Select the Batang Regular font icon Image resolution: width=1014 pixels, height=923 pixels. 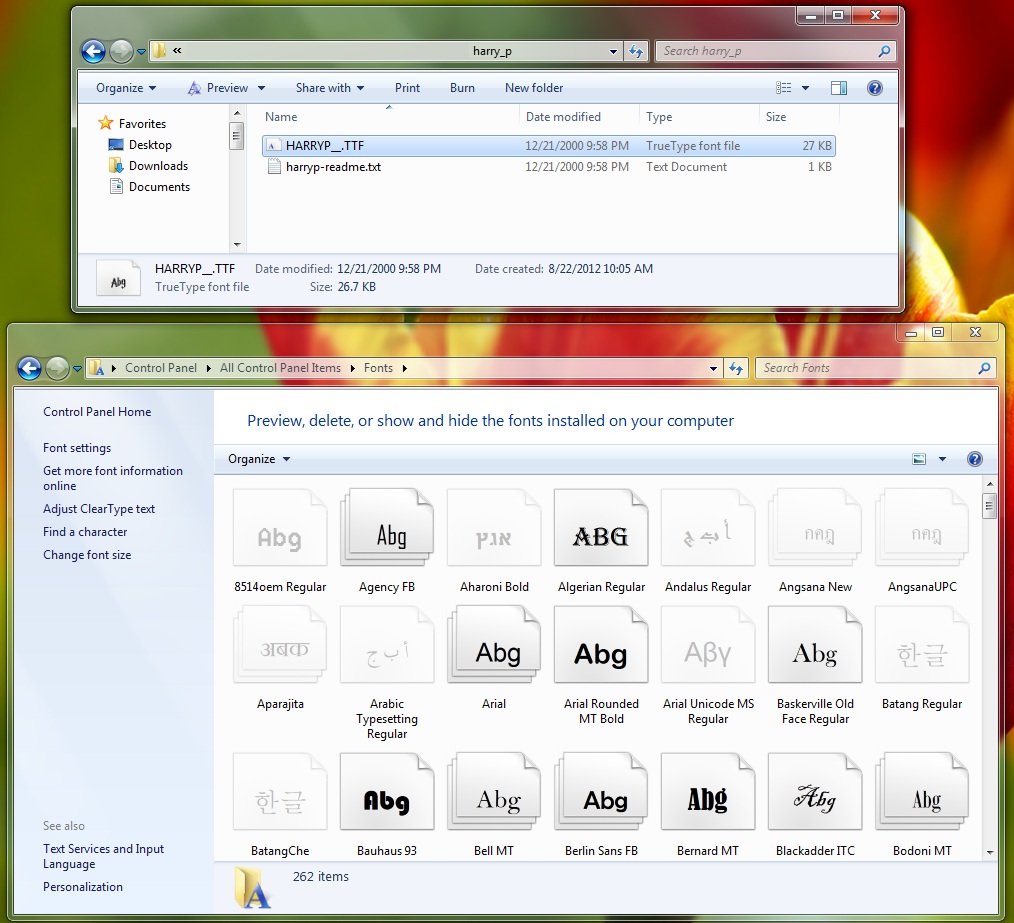coord(921,645)
